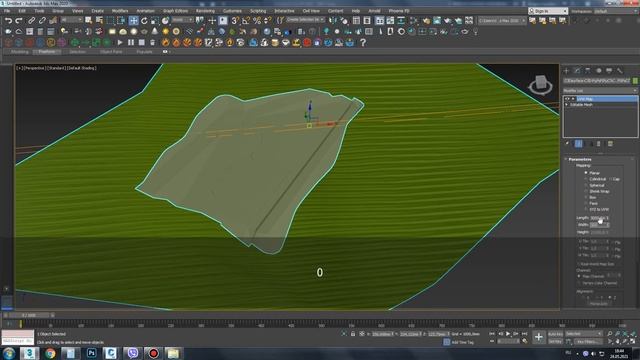The height and width of the screenshot is (360, 640).
Task: Toggle the 3D Snaps icon
Action: [235, 20]
